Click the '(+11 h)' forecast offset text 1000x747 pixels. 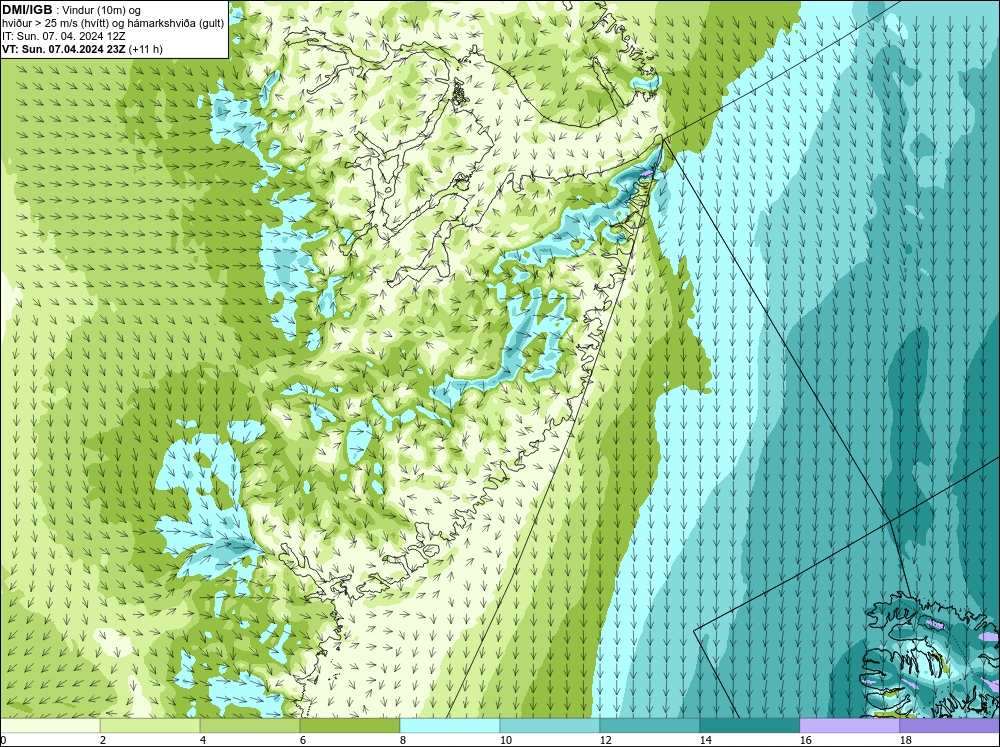(x=145, y=49)
